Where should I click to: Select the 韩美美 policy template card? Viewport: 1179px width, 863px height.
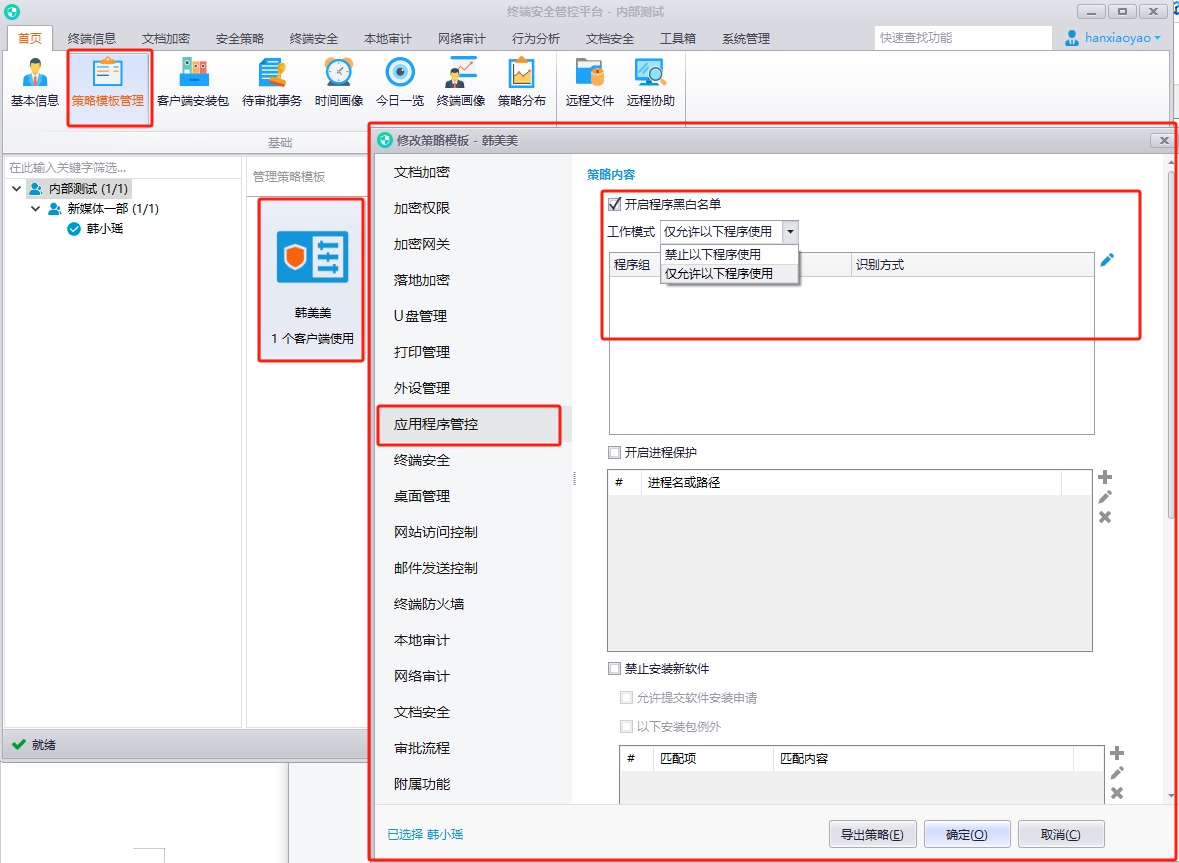[311, 280]
